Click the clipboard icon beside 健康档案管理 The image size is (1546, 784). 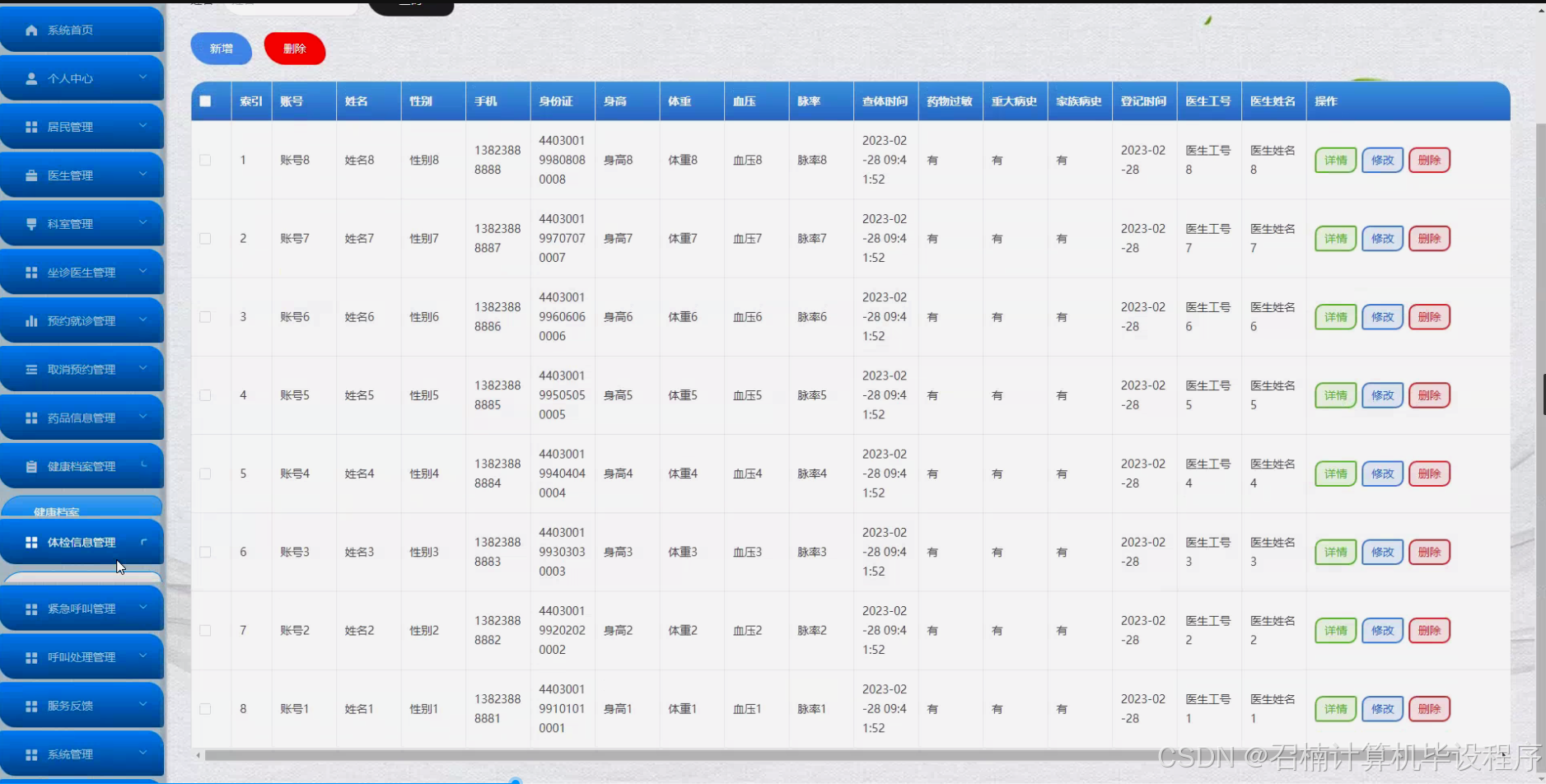[31, 467]
